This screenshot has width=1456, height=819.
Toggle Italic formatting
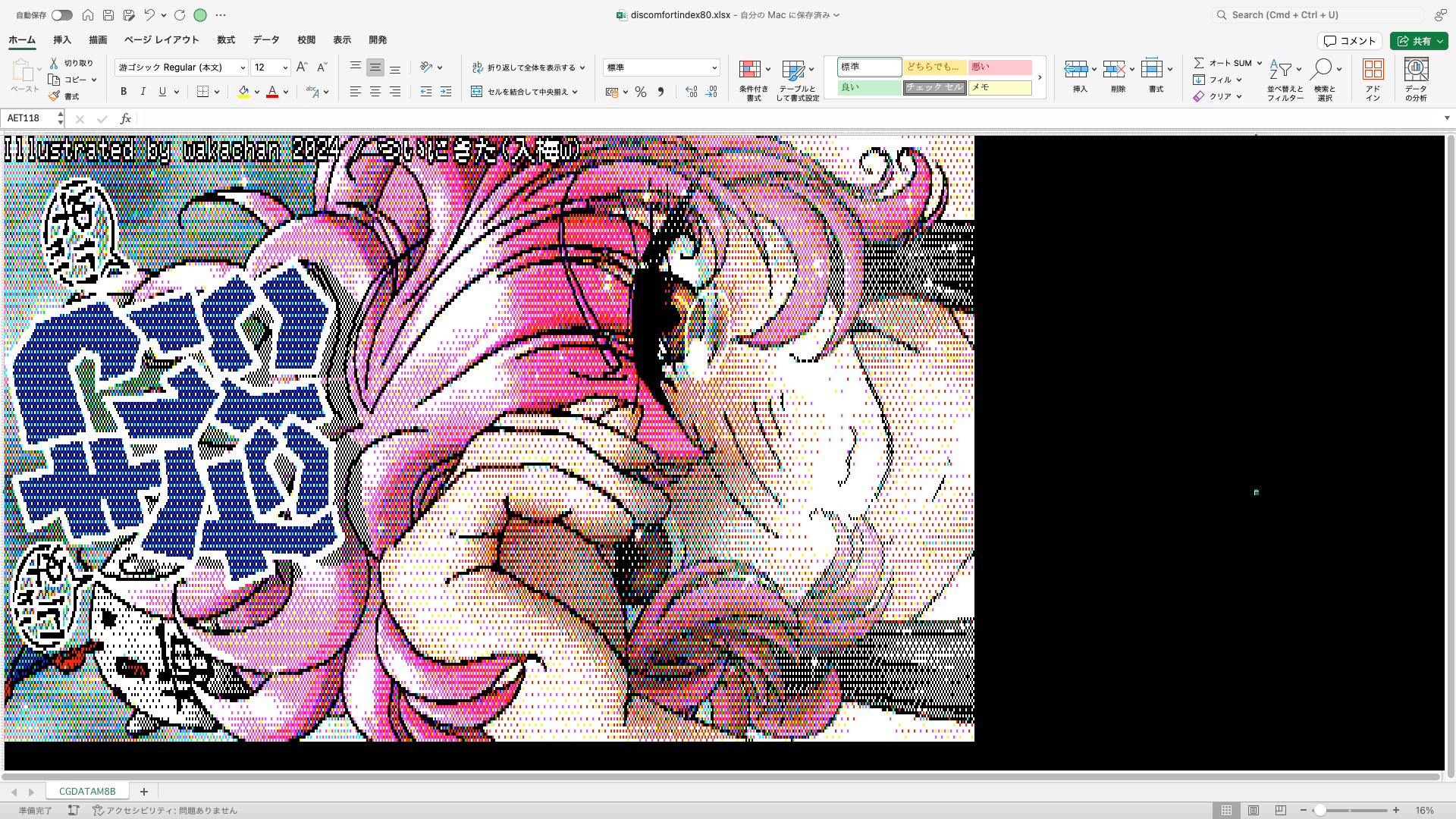pyautogui.click(x=143, y=92)
